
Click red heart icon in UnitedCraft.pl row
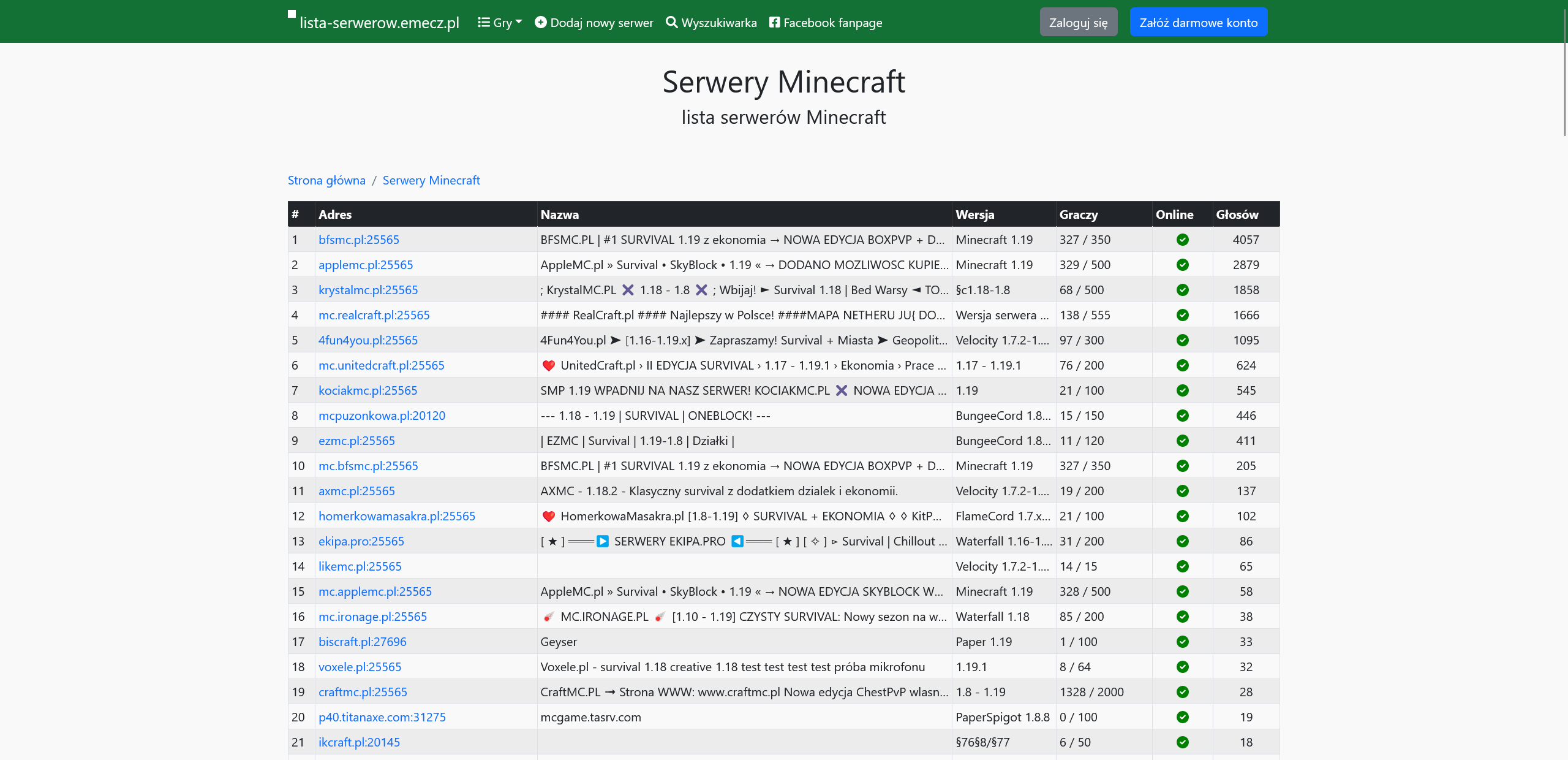549,365
